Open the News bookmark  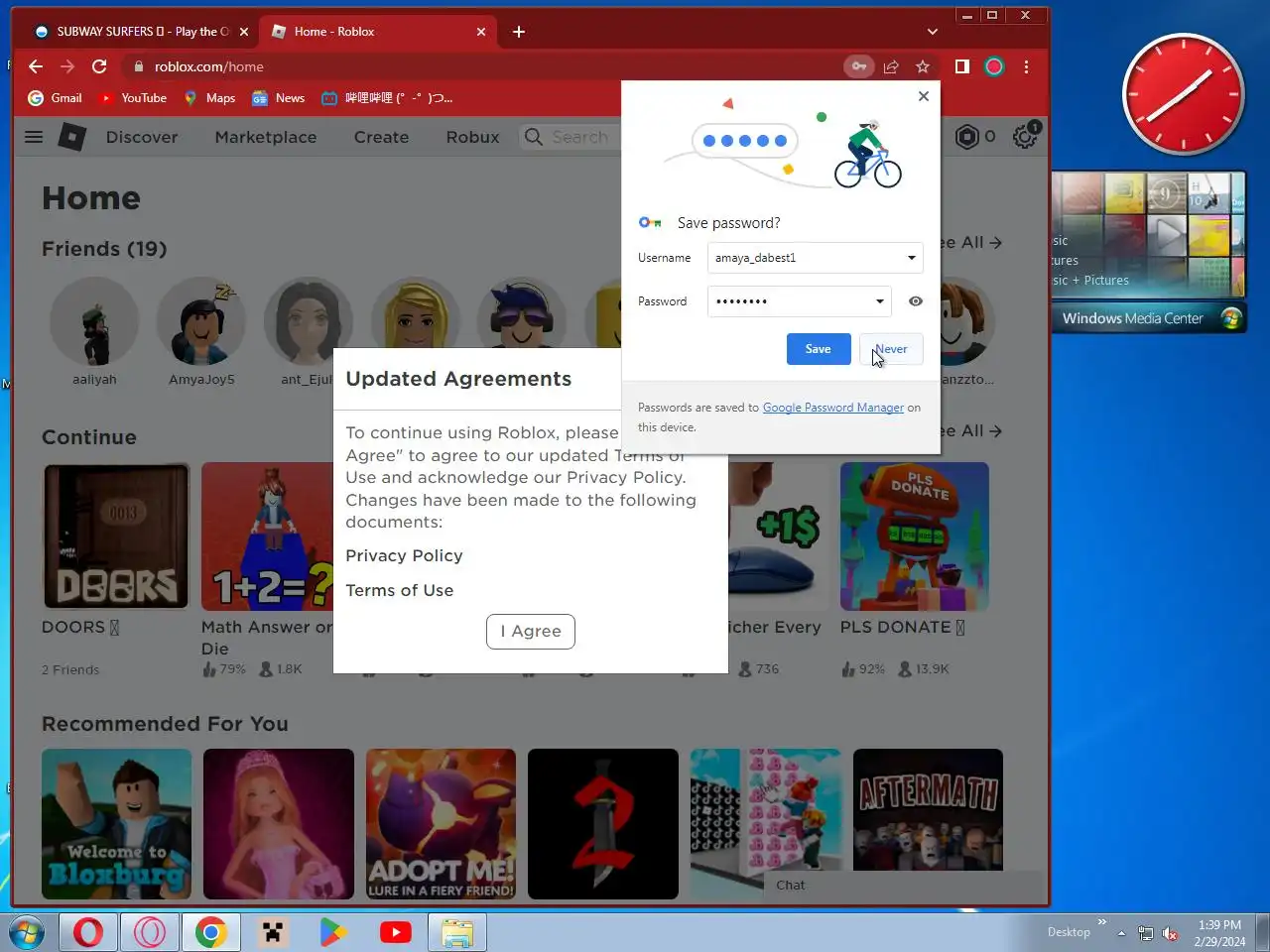(278, 98)
